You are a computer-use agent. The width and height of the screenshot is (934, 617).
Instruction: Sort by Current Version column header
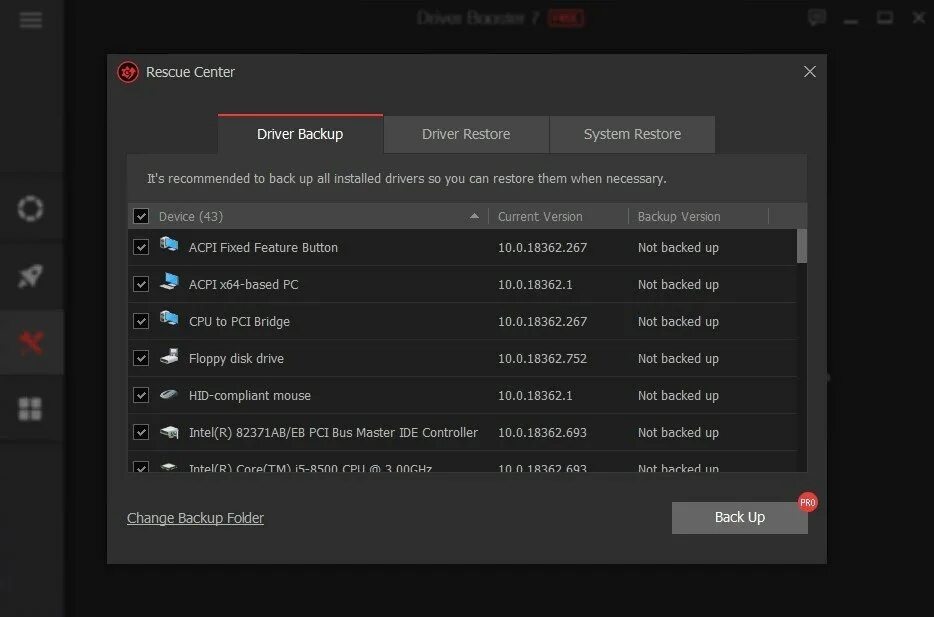click(540, 217)
